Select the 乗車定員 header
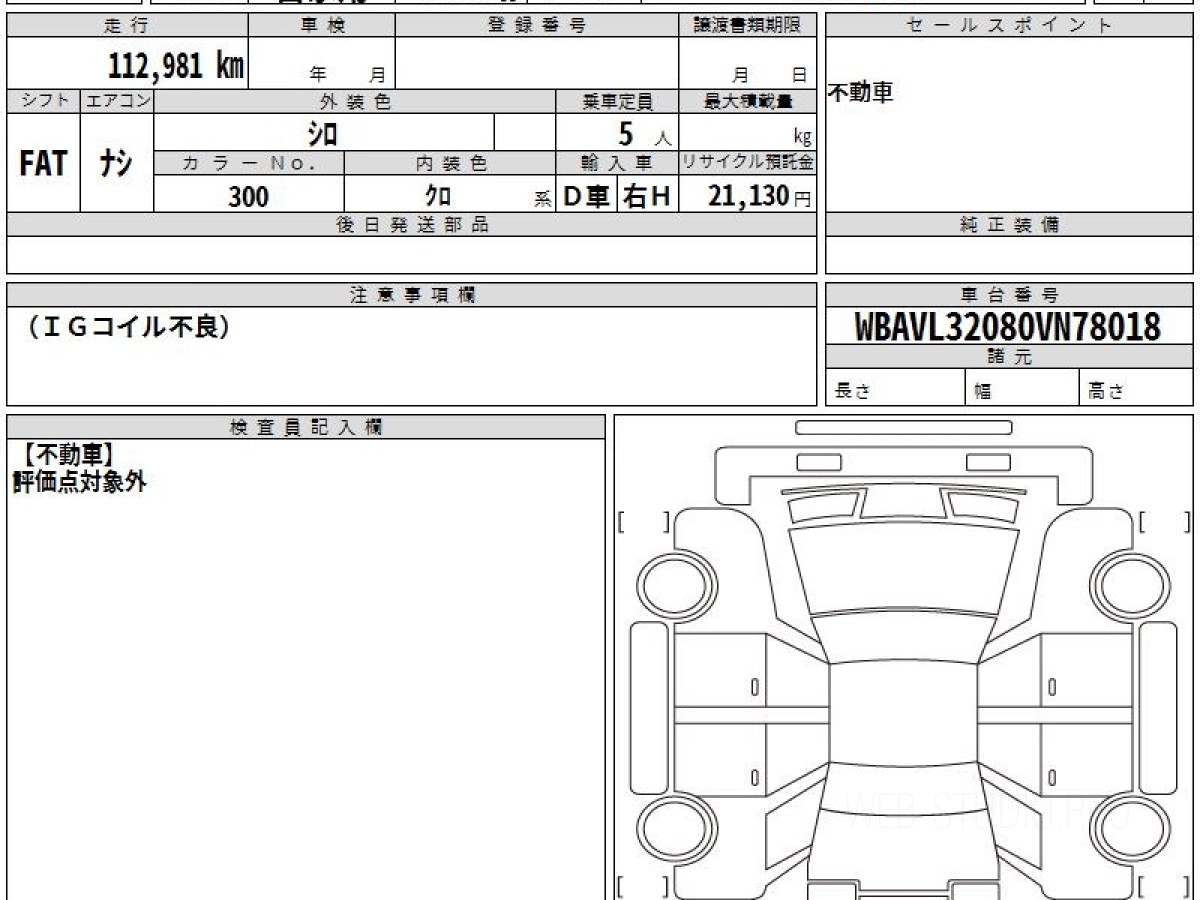Viewport: 1200px width, 900px height. click(617, 101)
